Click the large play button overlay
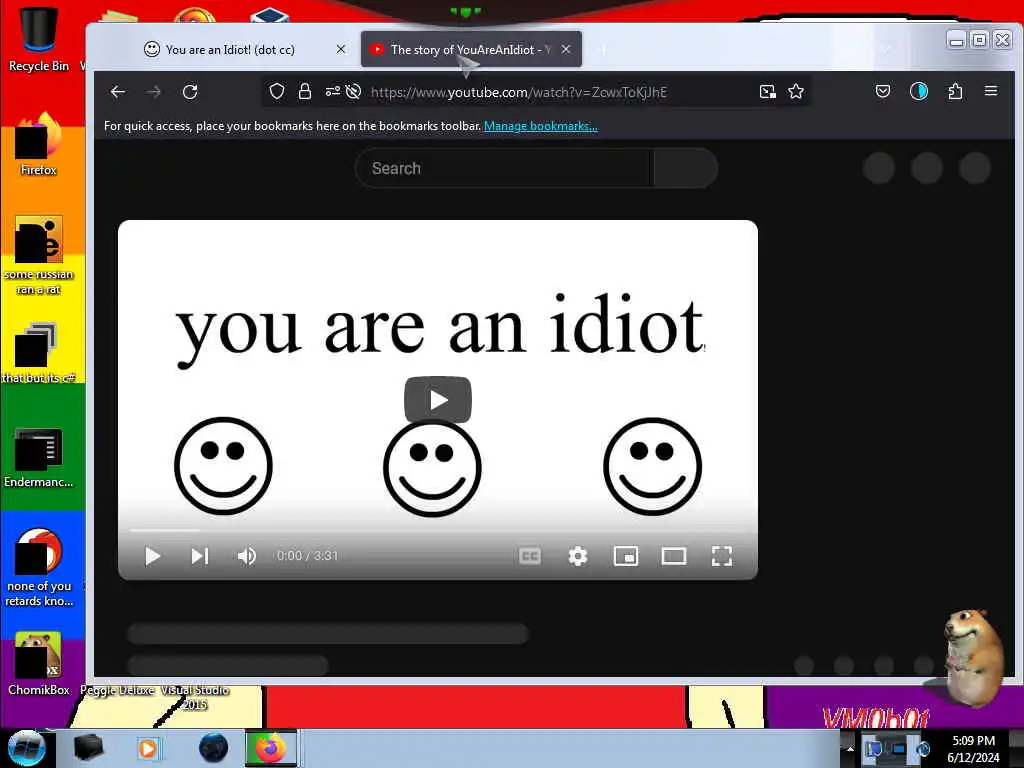The image size is (1024, 768). (x=438, y=400)
